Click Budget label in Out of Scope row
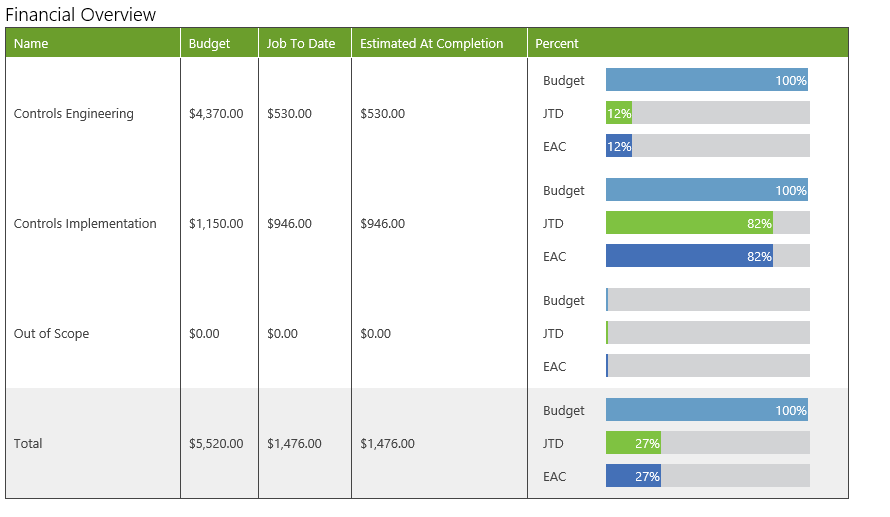 564,301
